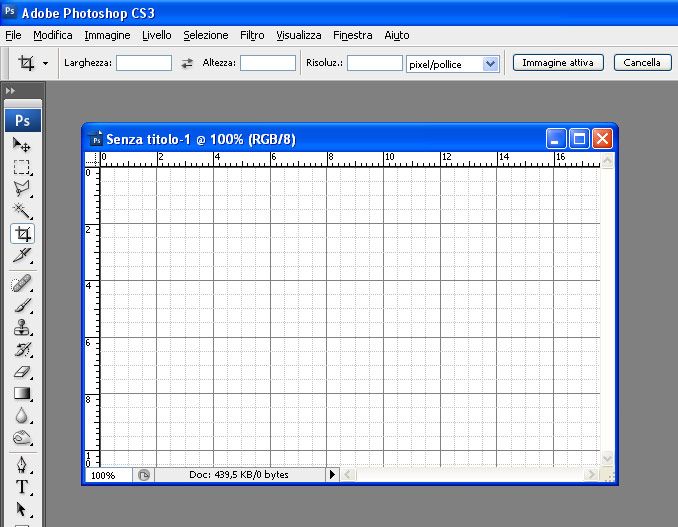The image size is (678, 527).
Task: Expand the toolbox with double-arrow
Action: pyautogui.click(x=10, y=91)
